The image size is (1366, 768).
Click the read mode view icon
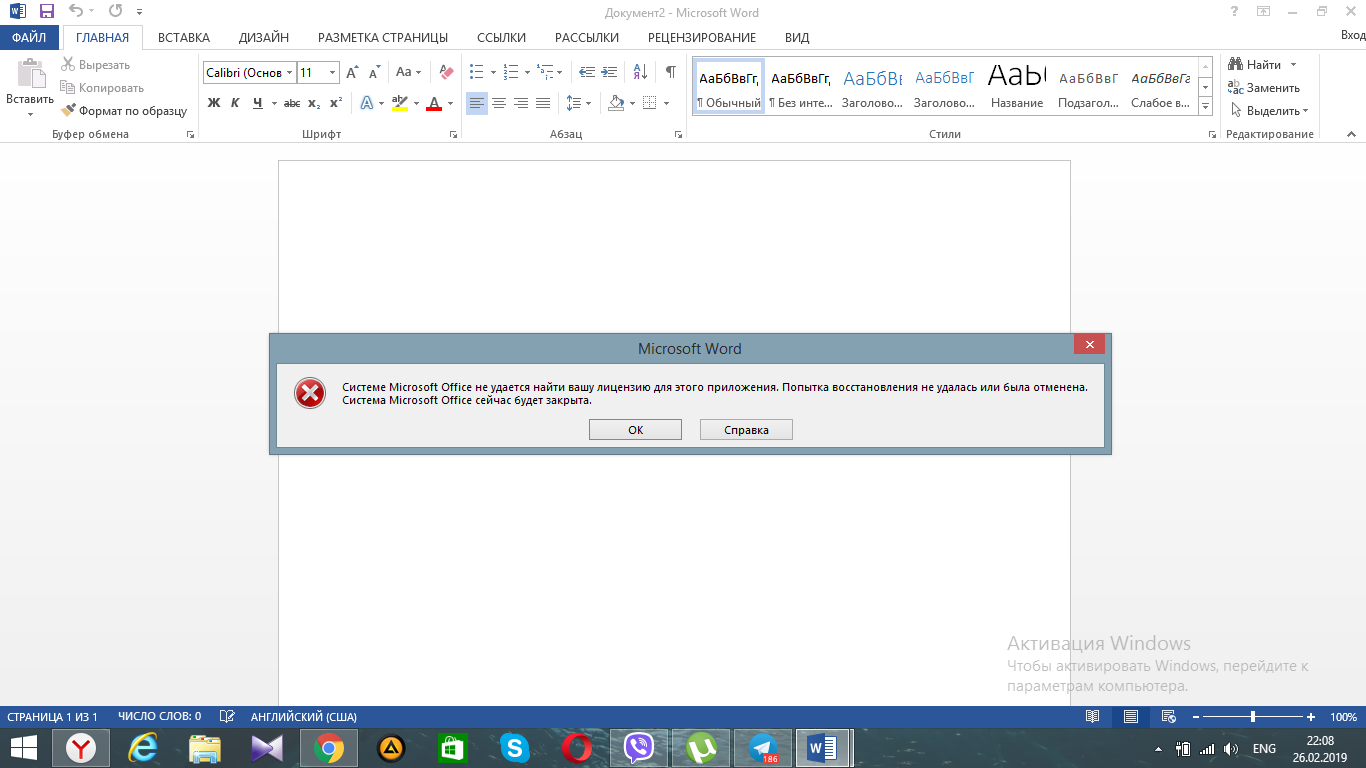[1093, 717]
